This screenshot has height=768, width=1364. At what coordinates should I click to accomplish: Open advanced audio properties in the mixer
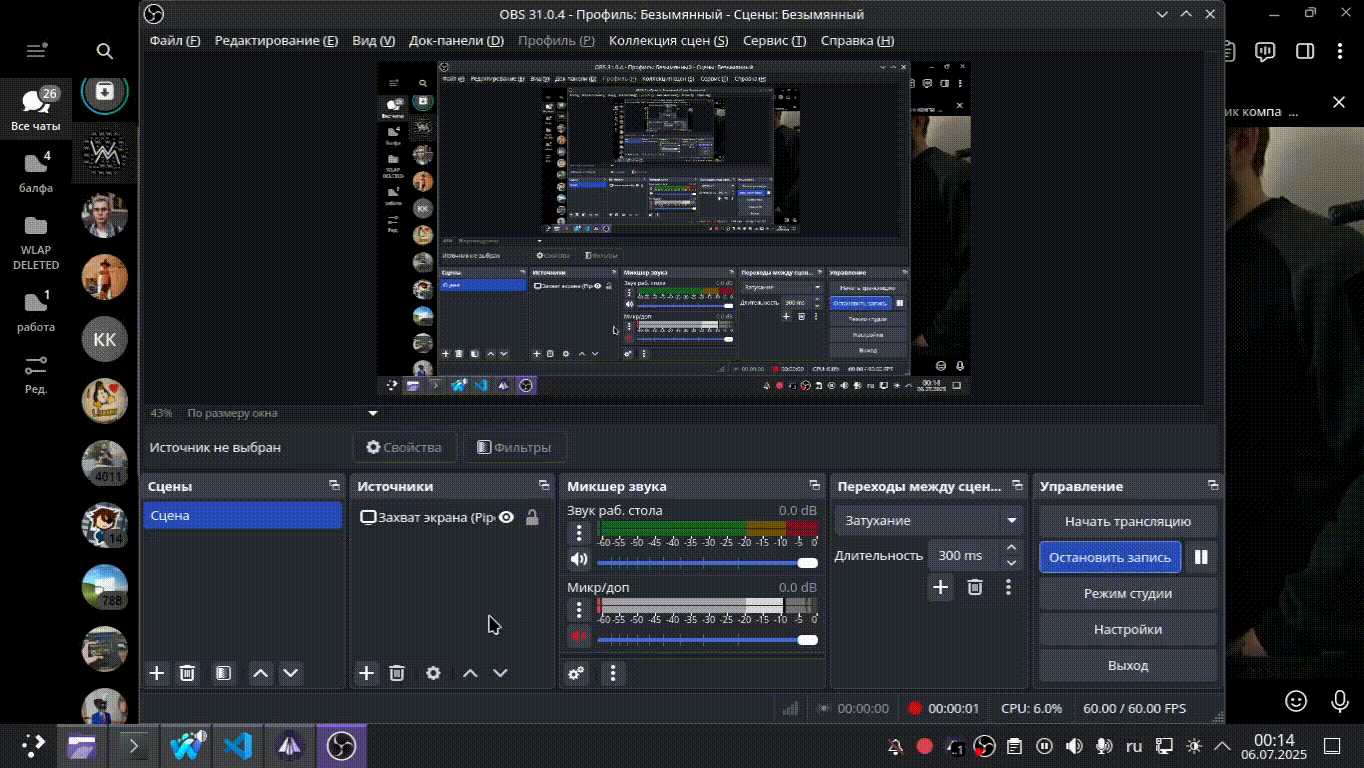pyautogui.click(x=577, y=673)
